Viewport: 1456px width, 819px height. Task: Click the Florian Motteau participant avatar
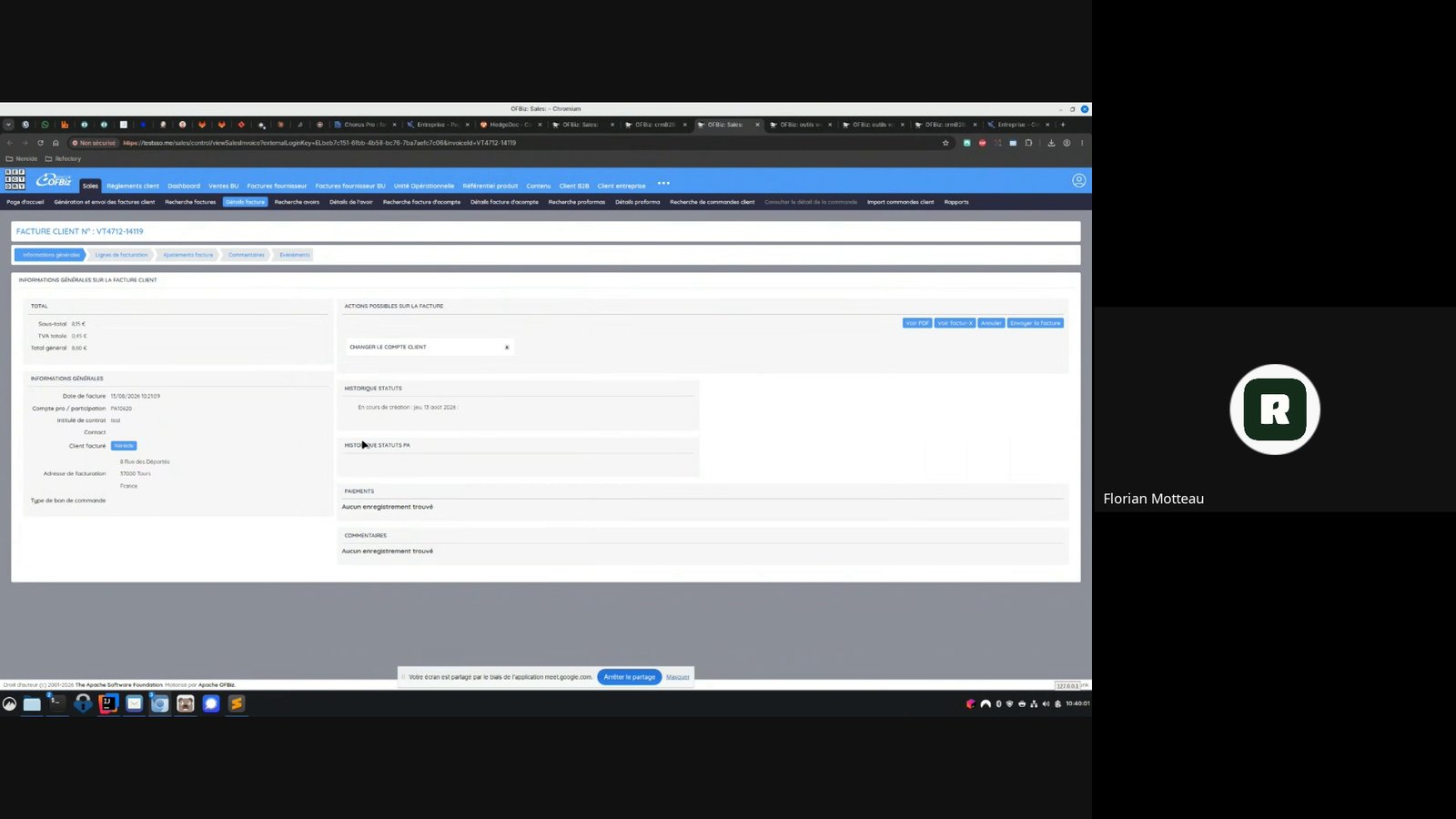[x=1274, y=409]
